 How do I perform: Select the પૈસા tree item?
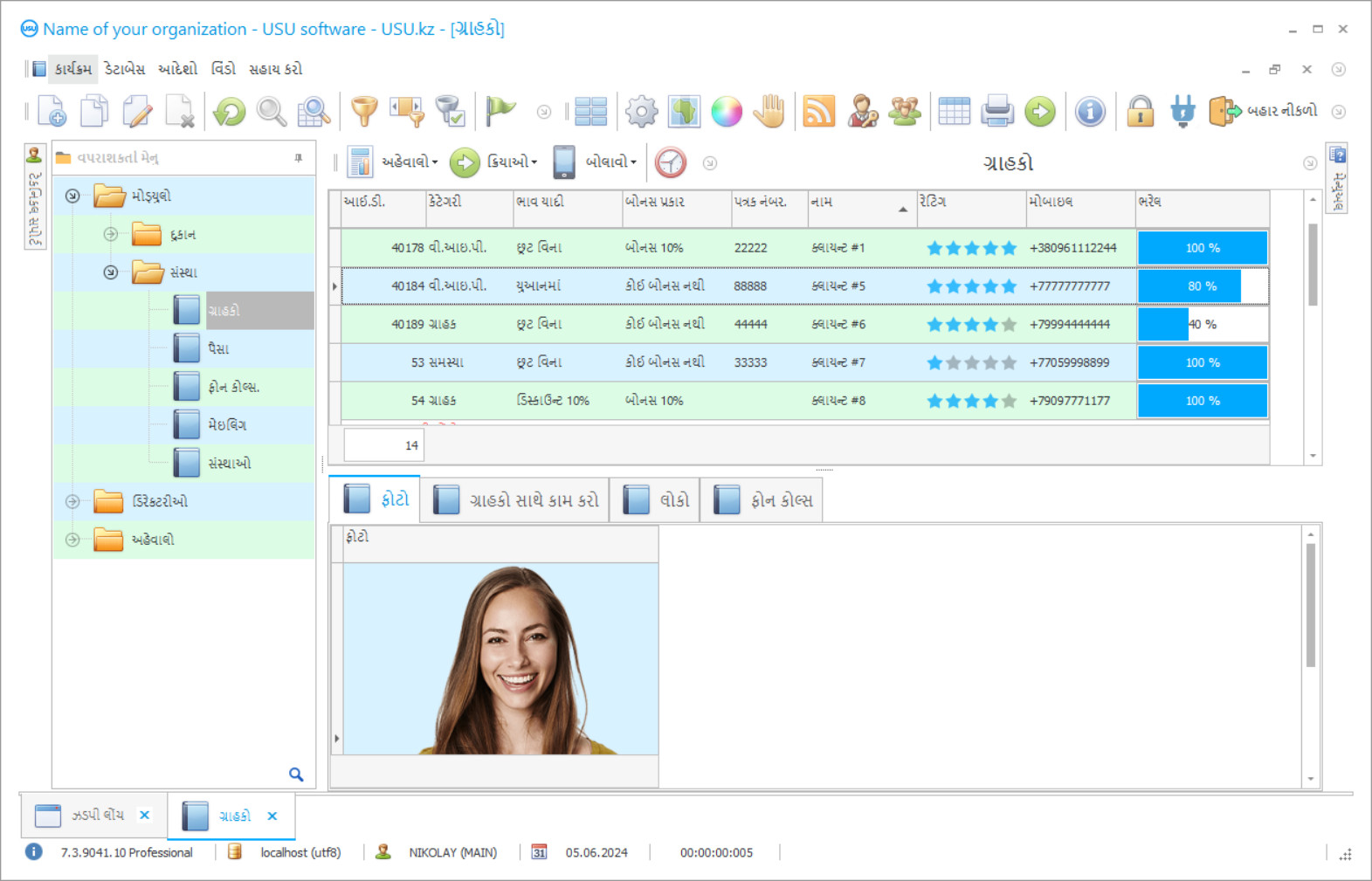pyautogui.click(x=218, y=348)
